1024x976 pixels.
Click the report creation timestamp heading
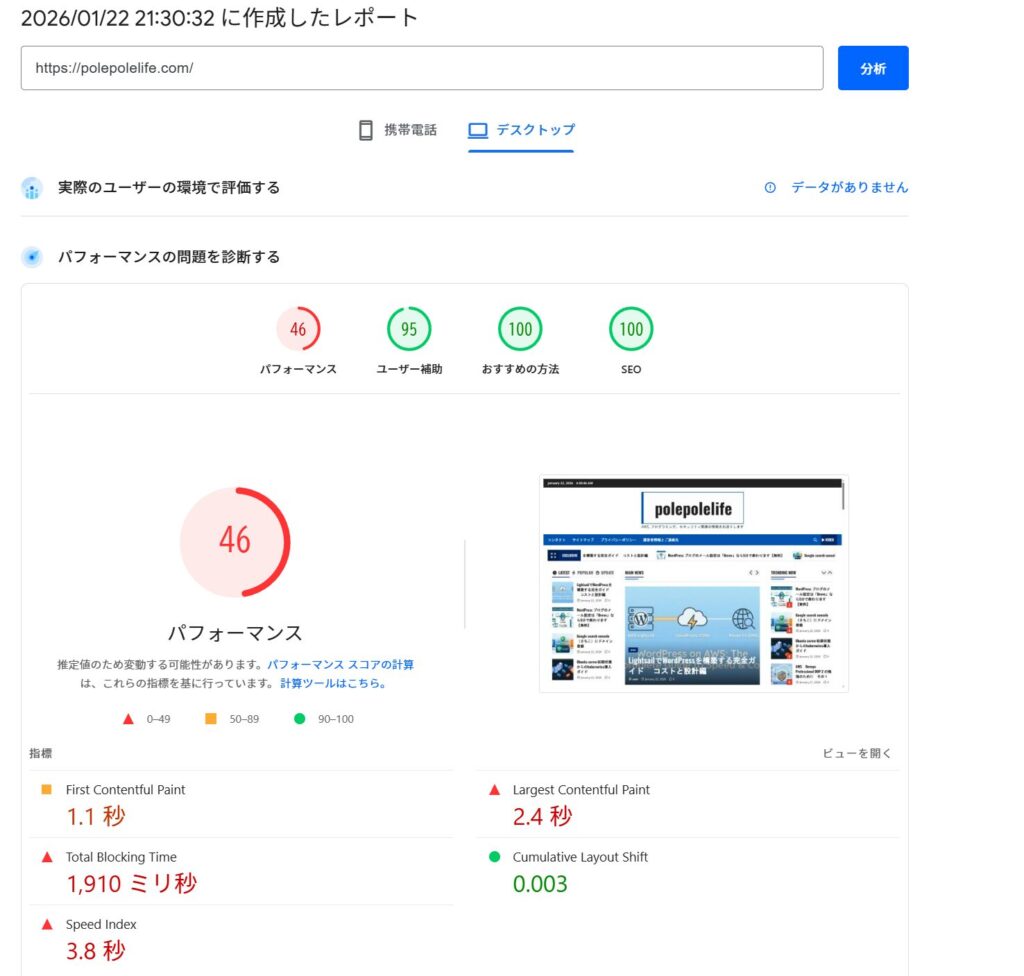click(x=219, y=18)
